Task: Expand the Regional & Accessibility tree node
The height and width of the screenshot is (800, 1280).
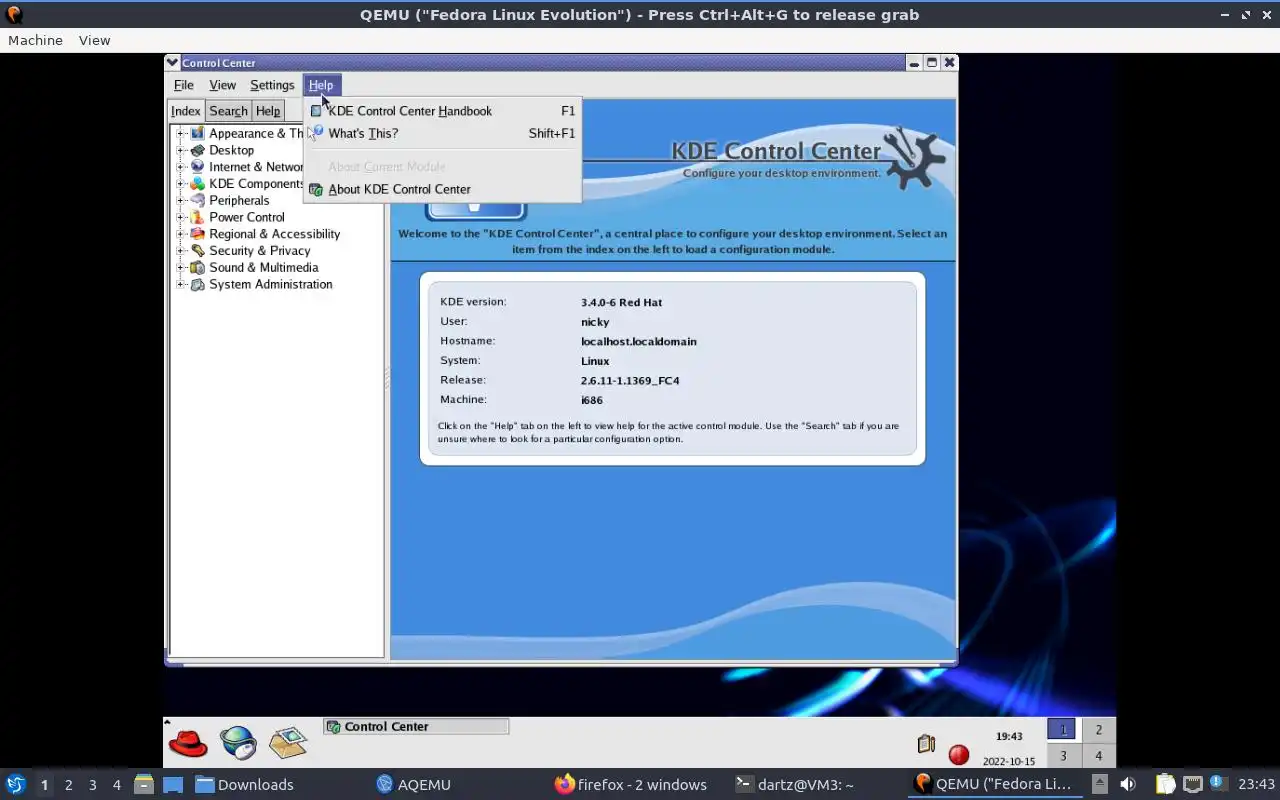Action: 181,234
